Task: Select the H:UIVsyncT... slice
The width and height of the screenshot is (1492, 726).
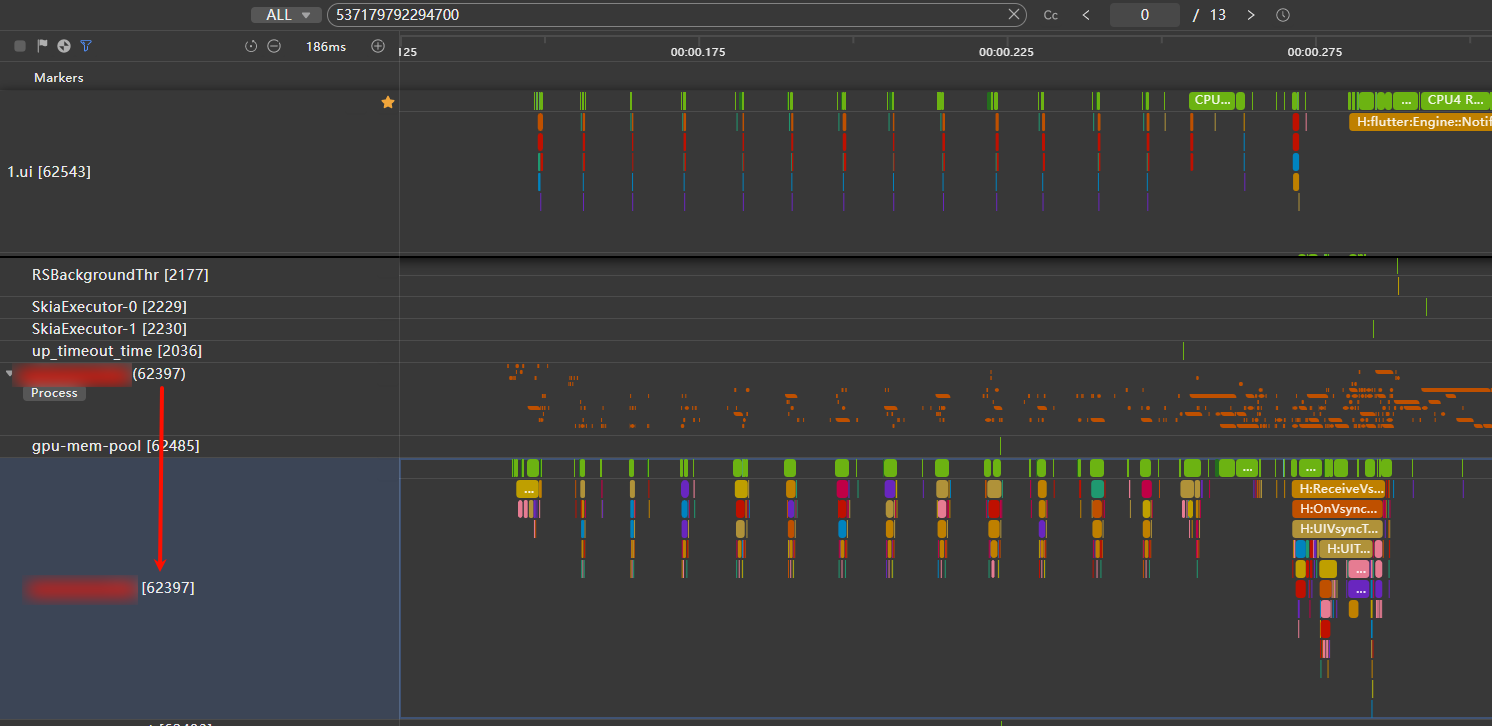Action: [x=1338, y=529]
